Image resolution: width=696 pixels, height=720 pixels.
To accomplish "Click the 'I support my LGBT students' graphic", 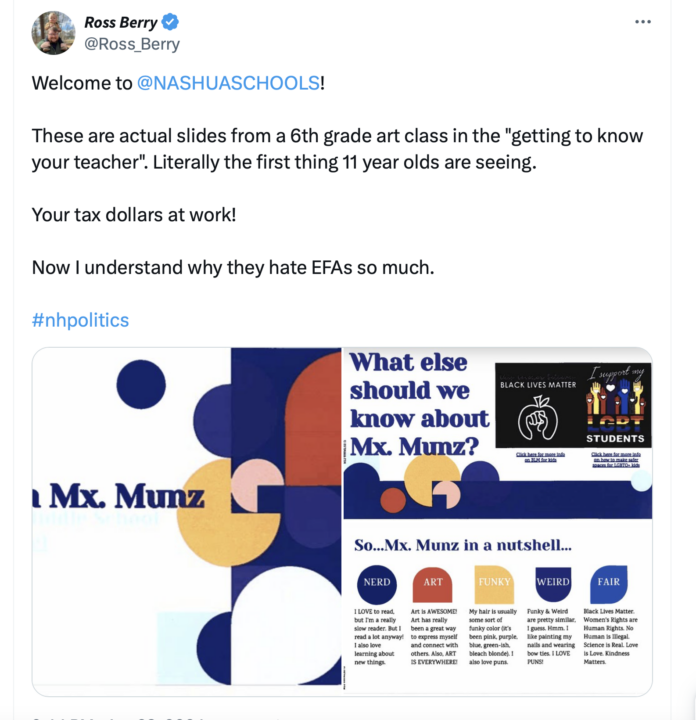I will click(616, 405).
